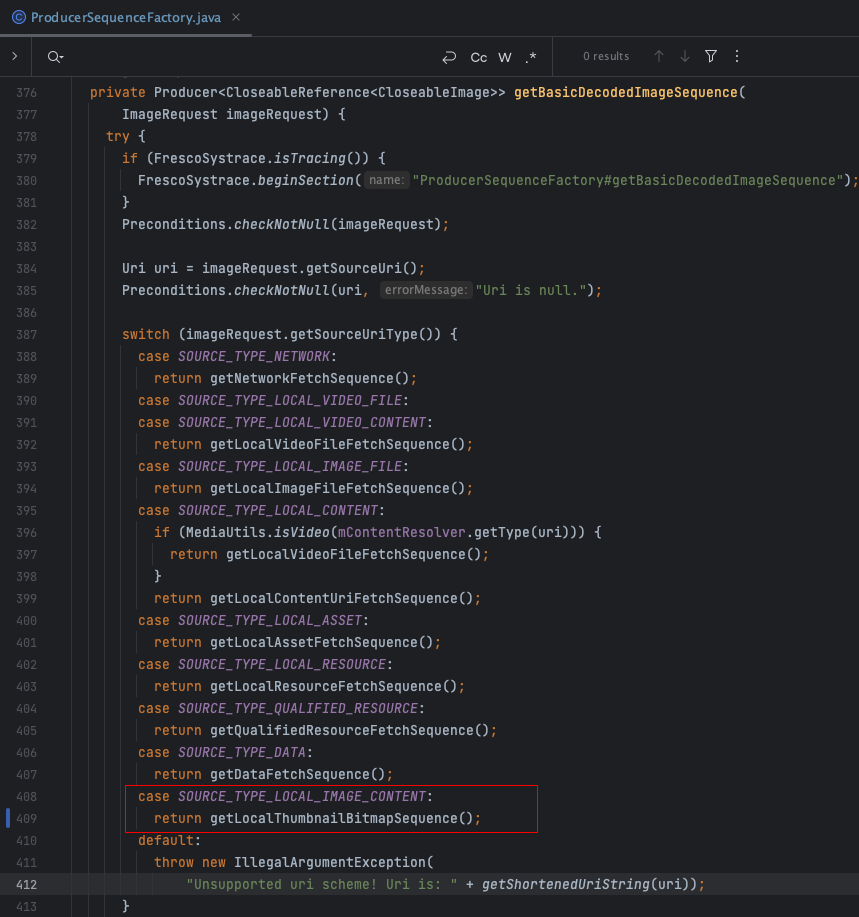Click getNetworkFetchSequence call

[x=302, y=378]
